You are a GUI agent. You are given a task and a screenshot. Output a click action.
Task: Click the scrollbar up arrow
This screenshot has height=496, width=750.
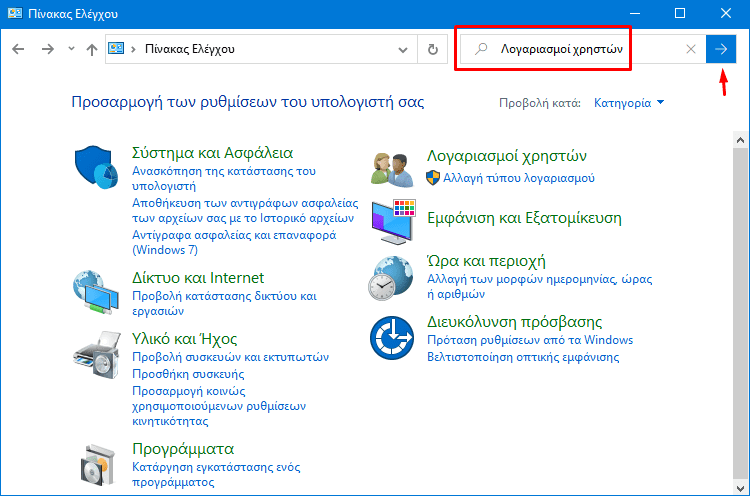click(740, 140)
